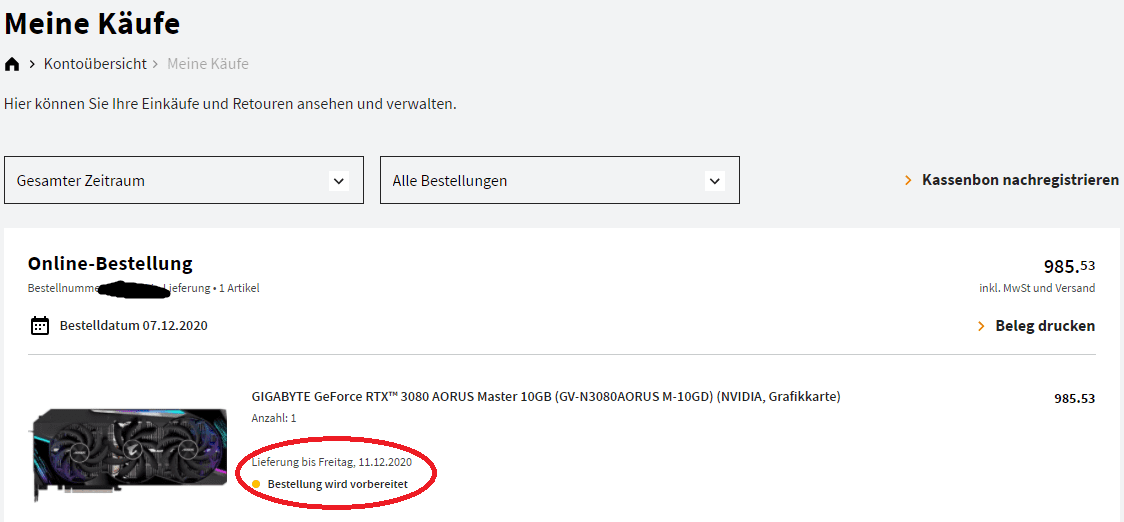Click inkl. MwSt und Versand text

[1037, 288]
